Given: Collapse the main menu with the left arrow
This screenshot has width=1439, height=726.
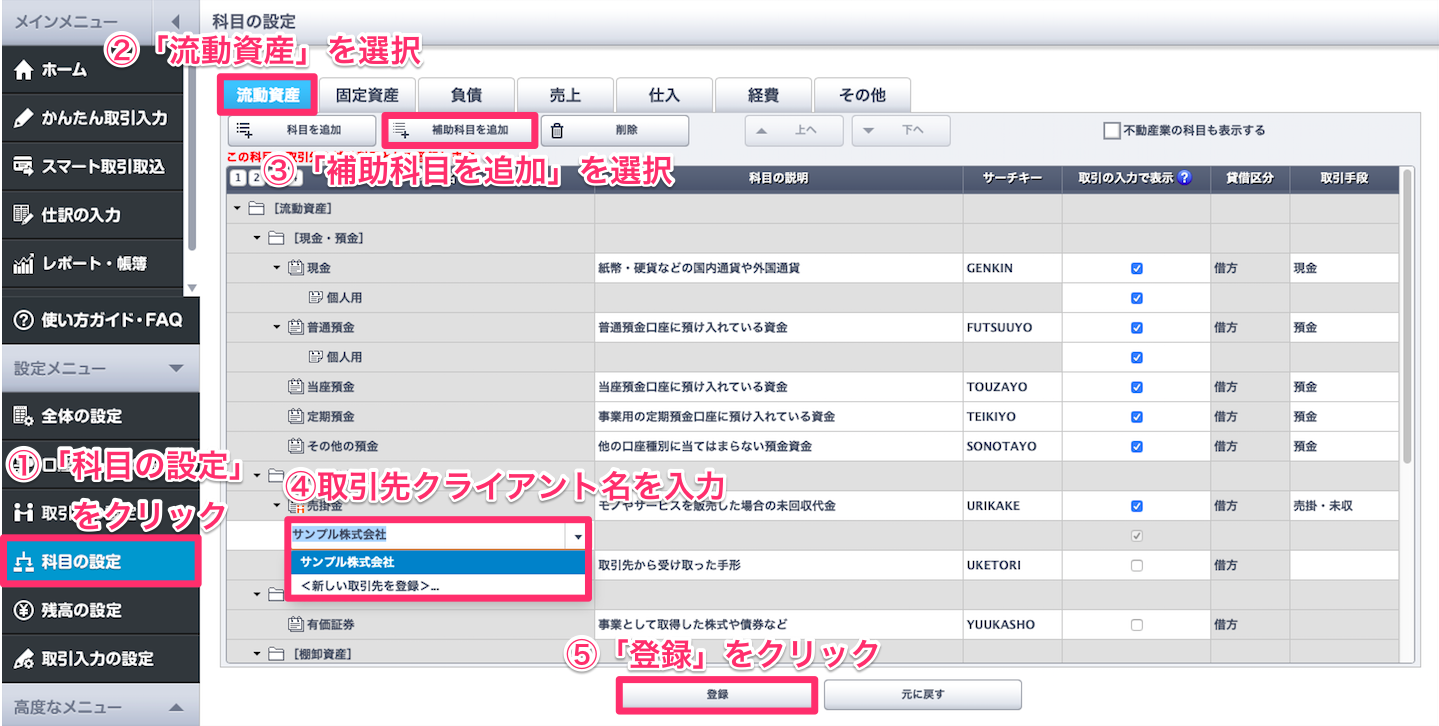Looking at the screenshot, I should click(175, 21).
